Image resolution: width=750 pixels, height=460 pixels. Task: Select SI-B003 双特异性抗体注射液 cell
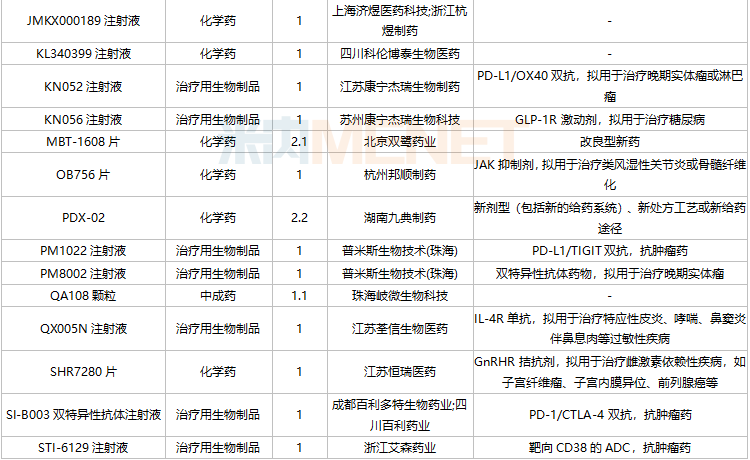[83, 415]
